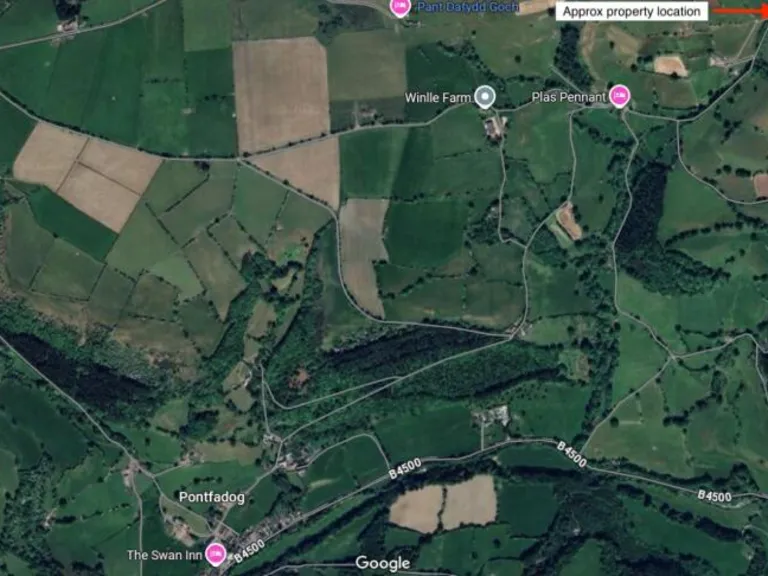
Task: Select the Pontfadog village name label
Action: pyautogui.click(x=212, y=497)
